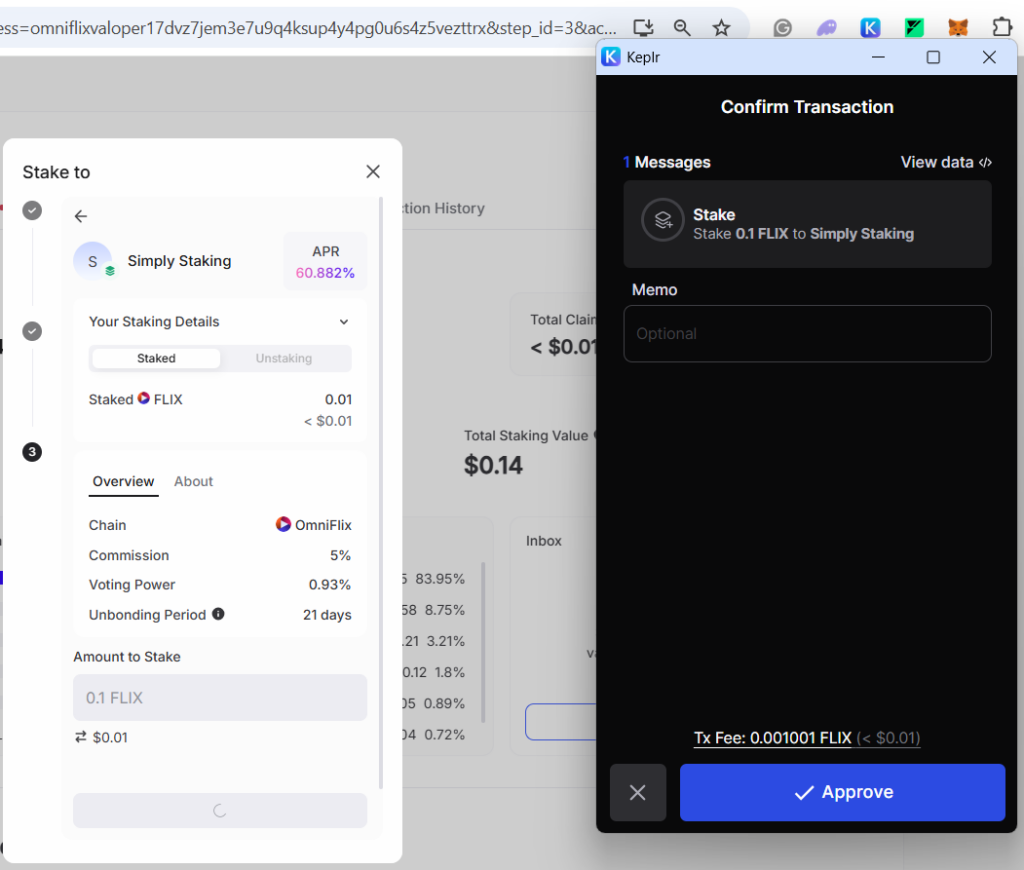The width and height of the screenshot is (1024, 870).
Task: Switch to the About tab
Action: click(x=193, y=481)
